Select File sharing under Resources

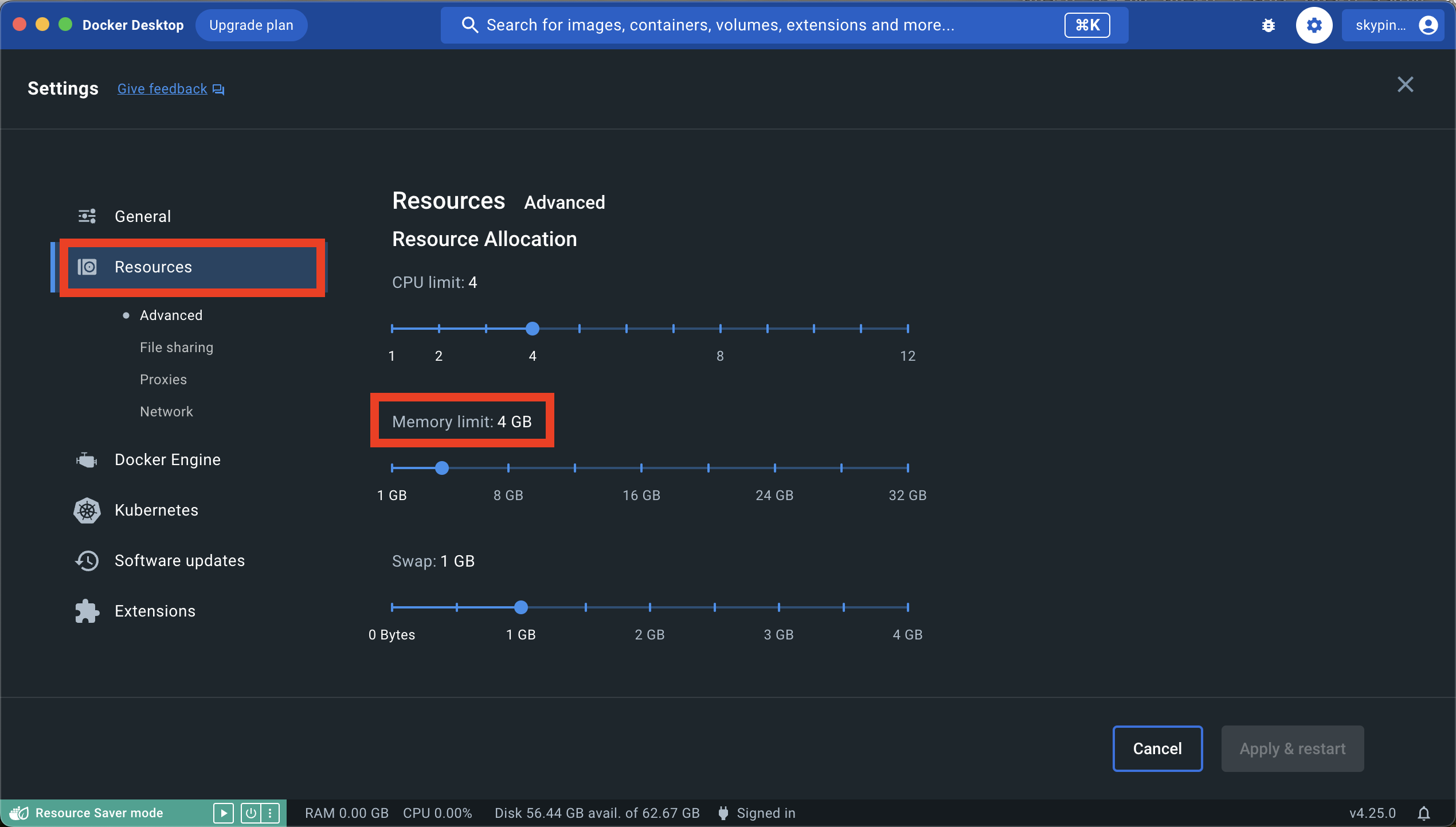coord(177,348)
